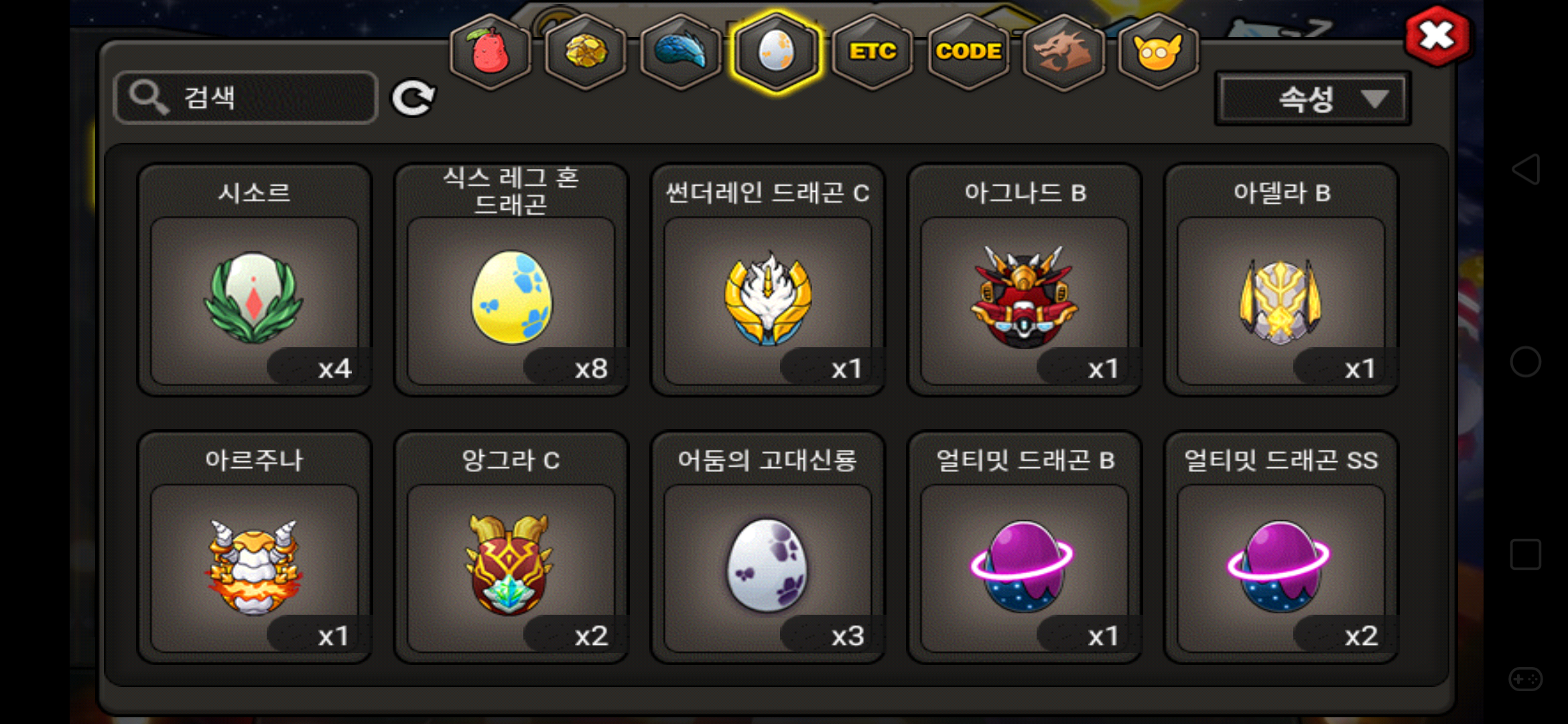Image resolution: width=1568 pixels, height=724 pixels.
Task: Open the yellow mask face category tab
Action: tap(1159, 52)
